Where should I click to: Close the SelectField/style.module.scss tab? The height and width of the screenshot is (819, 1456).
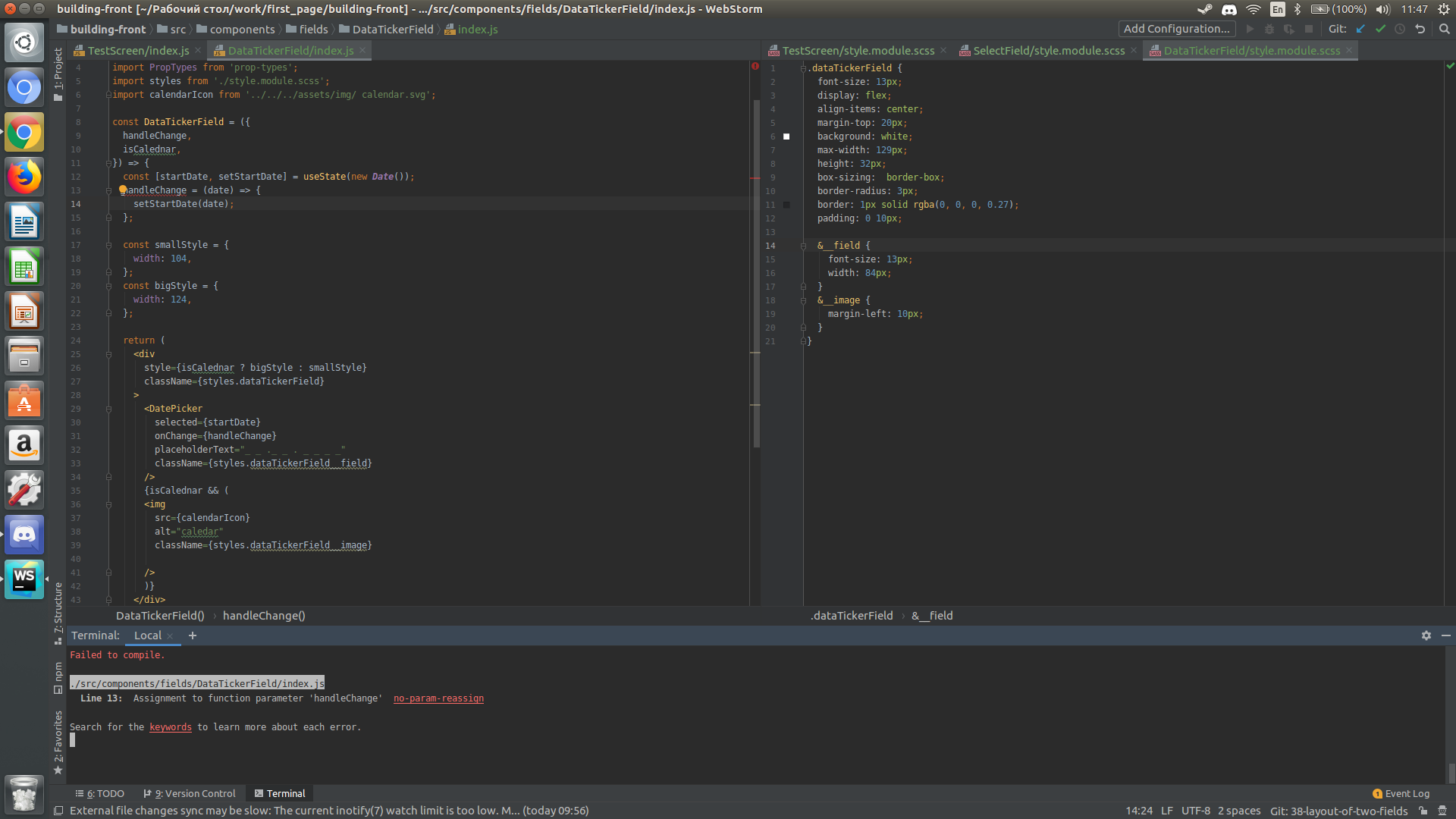tap(1134, 51)
